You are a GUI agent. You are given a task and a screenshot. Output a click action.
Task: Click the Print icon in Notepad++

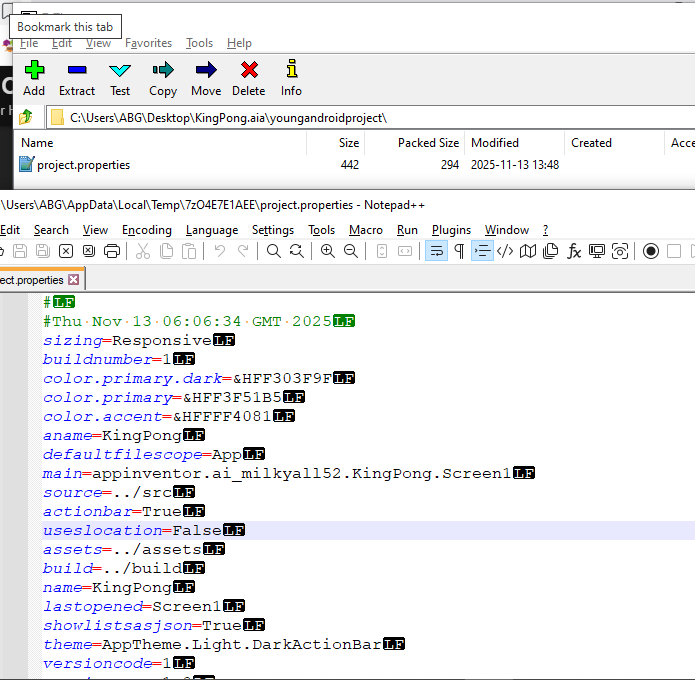pos(112,251)
